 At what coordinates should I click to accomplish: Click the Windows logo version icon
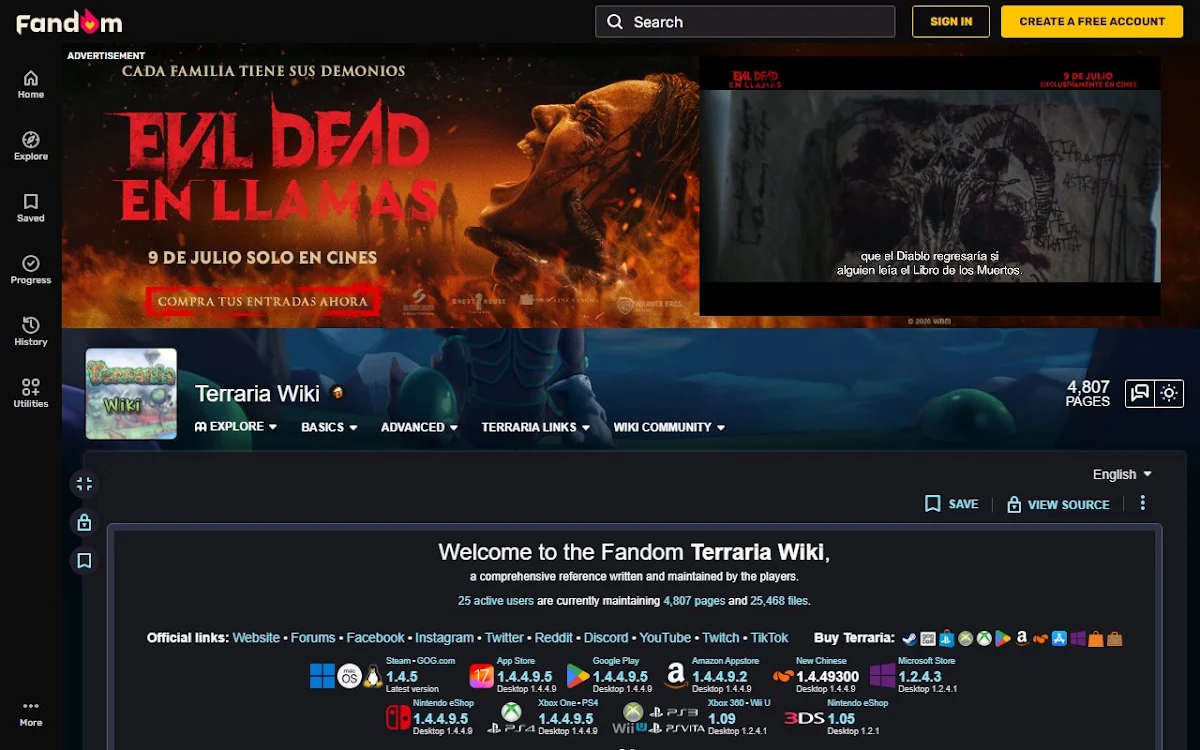pyautogui.click(x=322, y=677)
